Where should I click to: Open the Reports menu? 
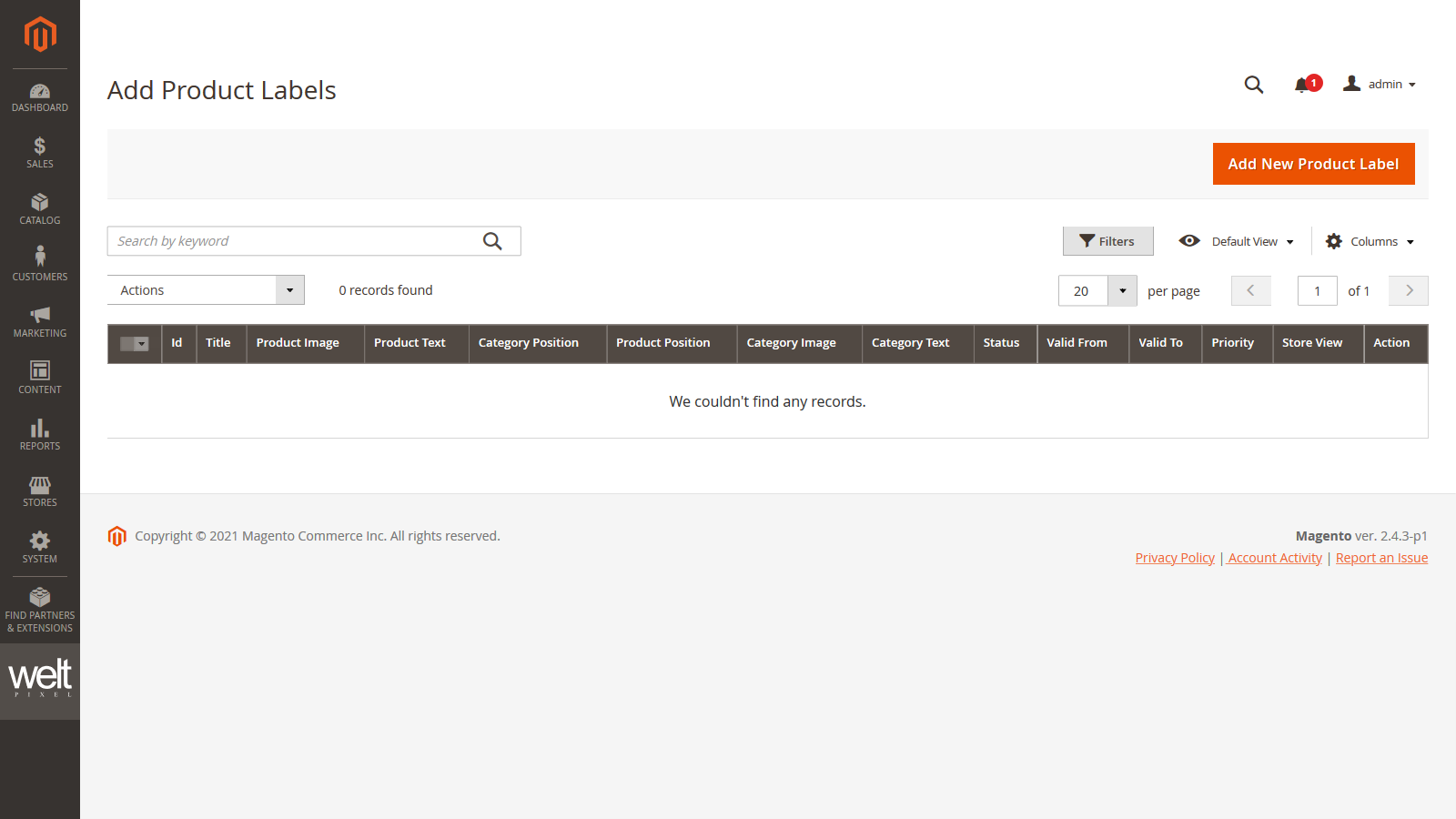40,435
